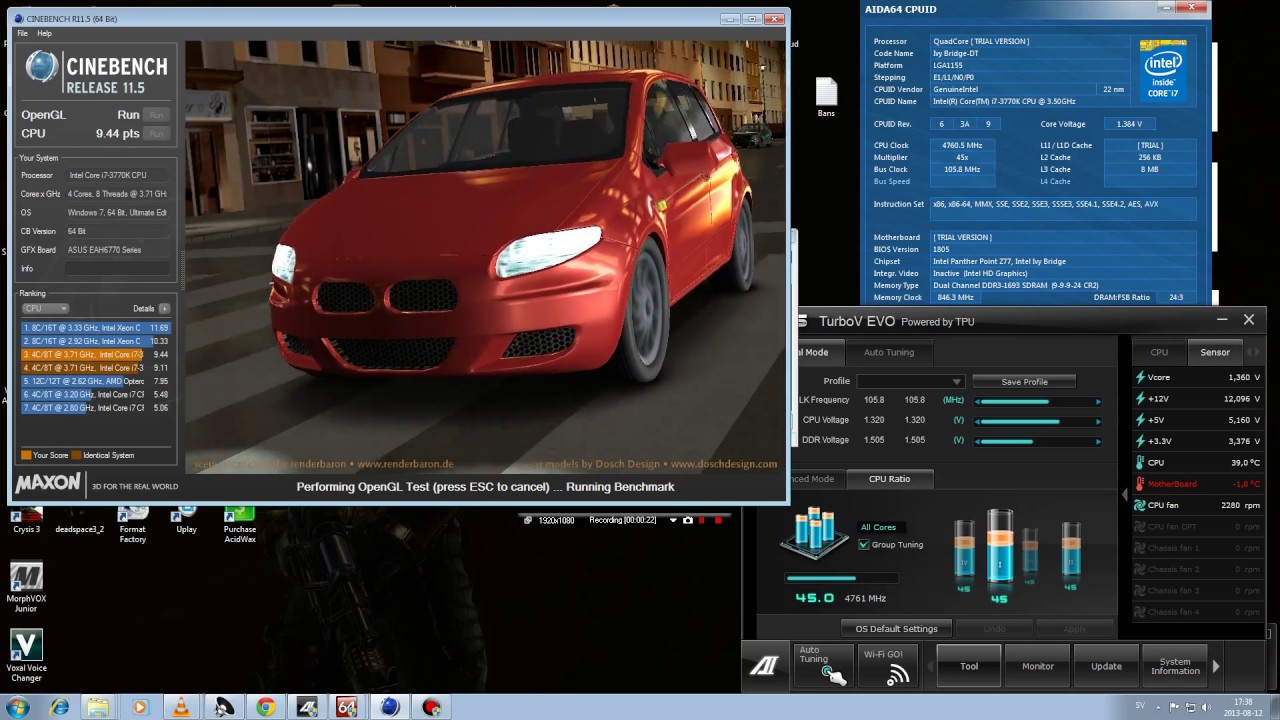Select ranking row 5 AMD Opteron 7.95

pos(96,381)
